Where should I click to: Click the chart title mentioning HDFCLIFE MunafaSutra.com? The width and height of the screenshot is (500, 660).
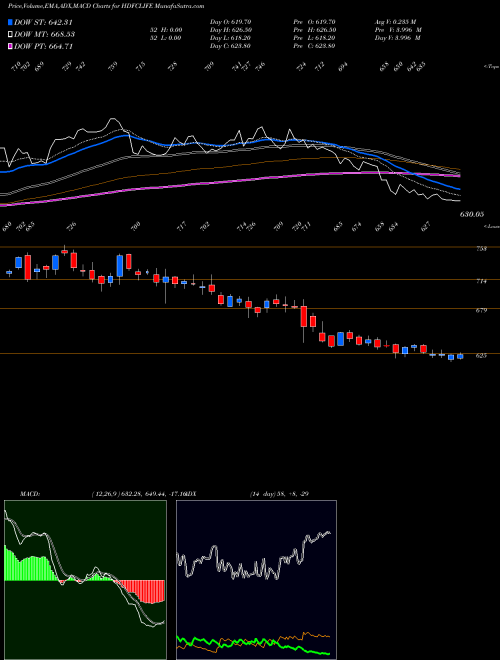click(x=106, y=6)
